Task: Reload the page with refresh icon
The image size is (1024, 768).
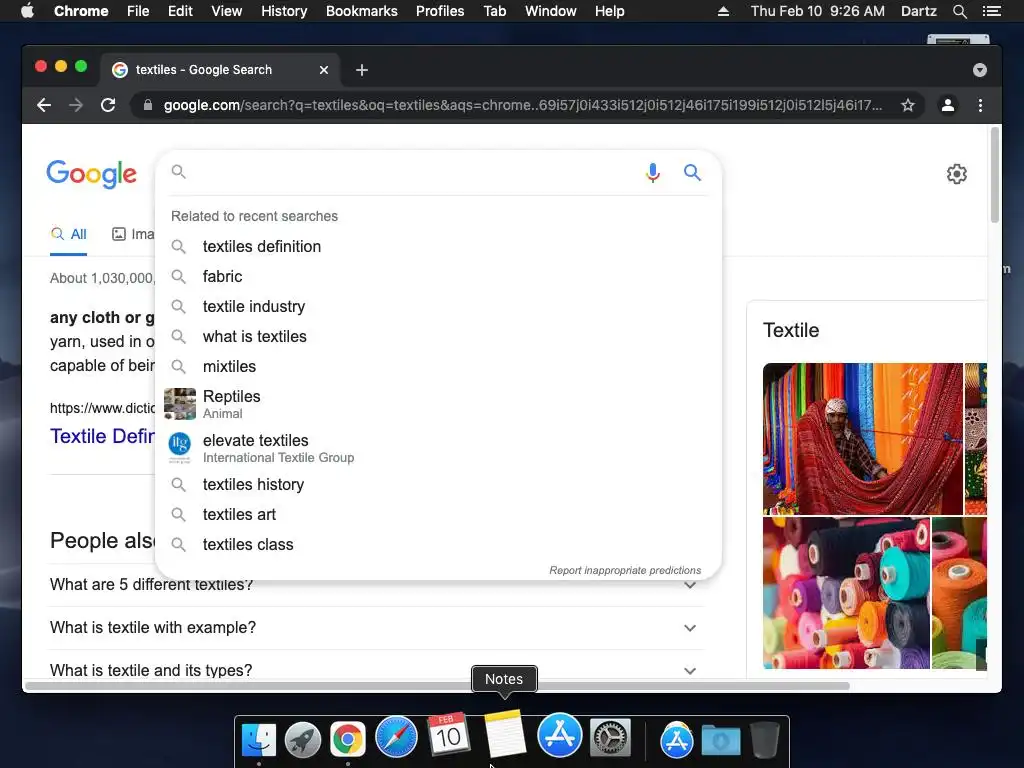Action: click(x=108, y=105)
